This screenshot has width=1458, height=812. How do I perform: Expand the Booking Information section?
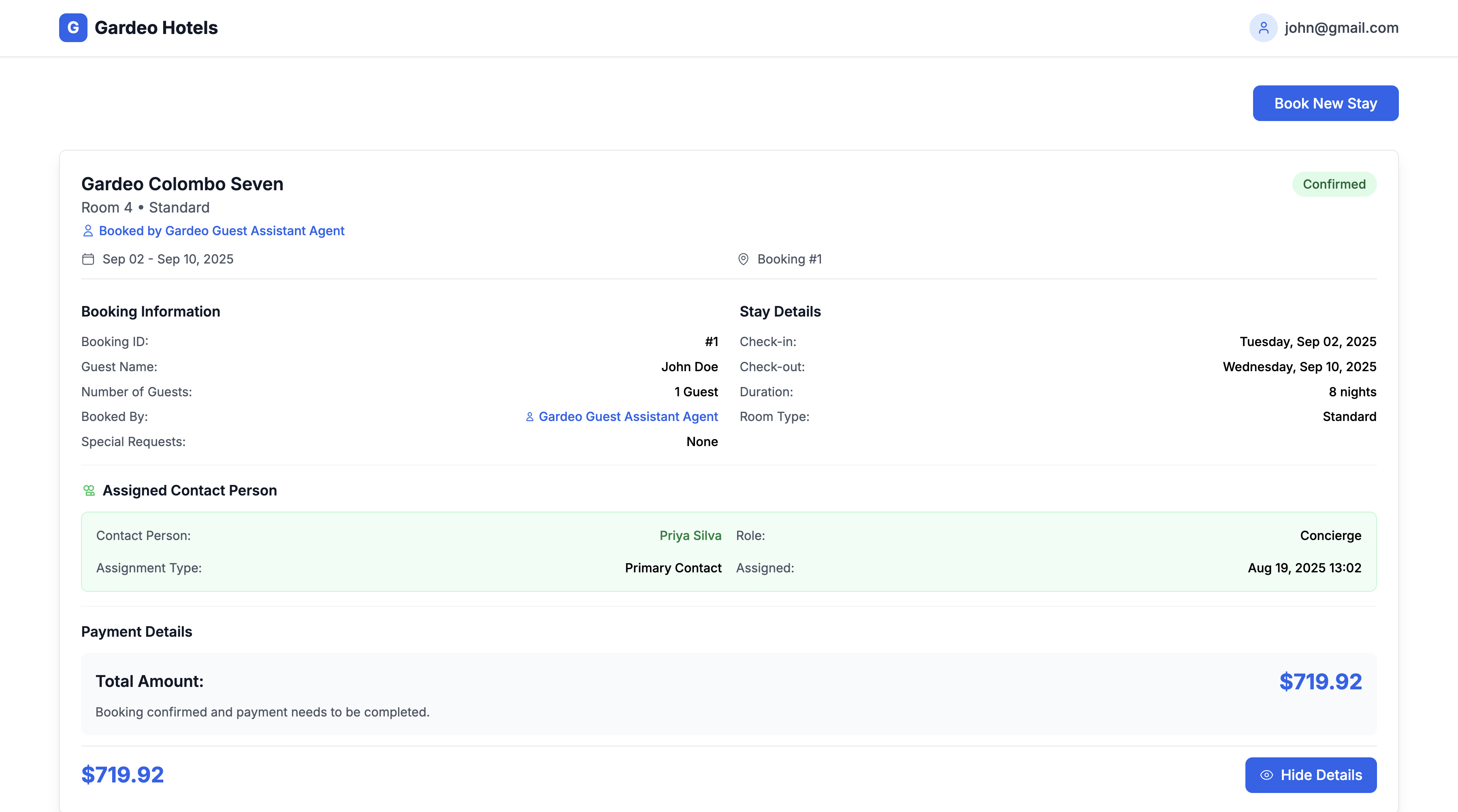pyautogui.click(x=151, y=311)
